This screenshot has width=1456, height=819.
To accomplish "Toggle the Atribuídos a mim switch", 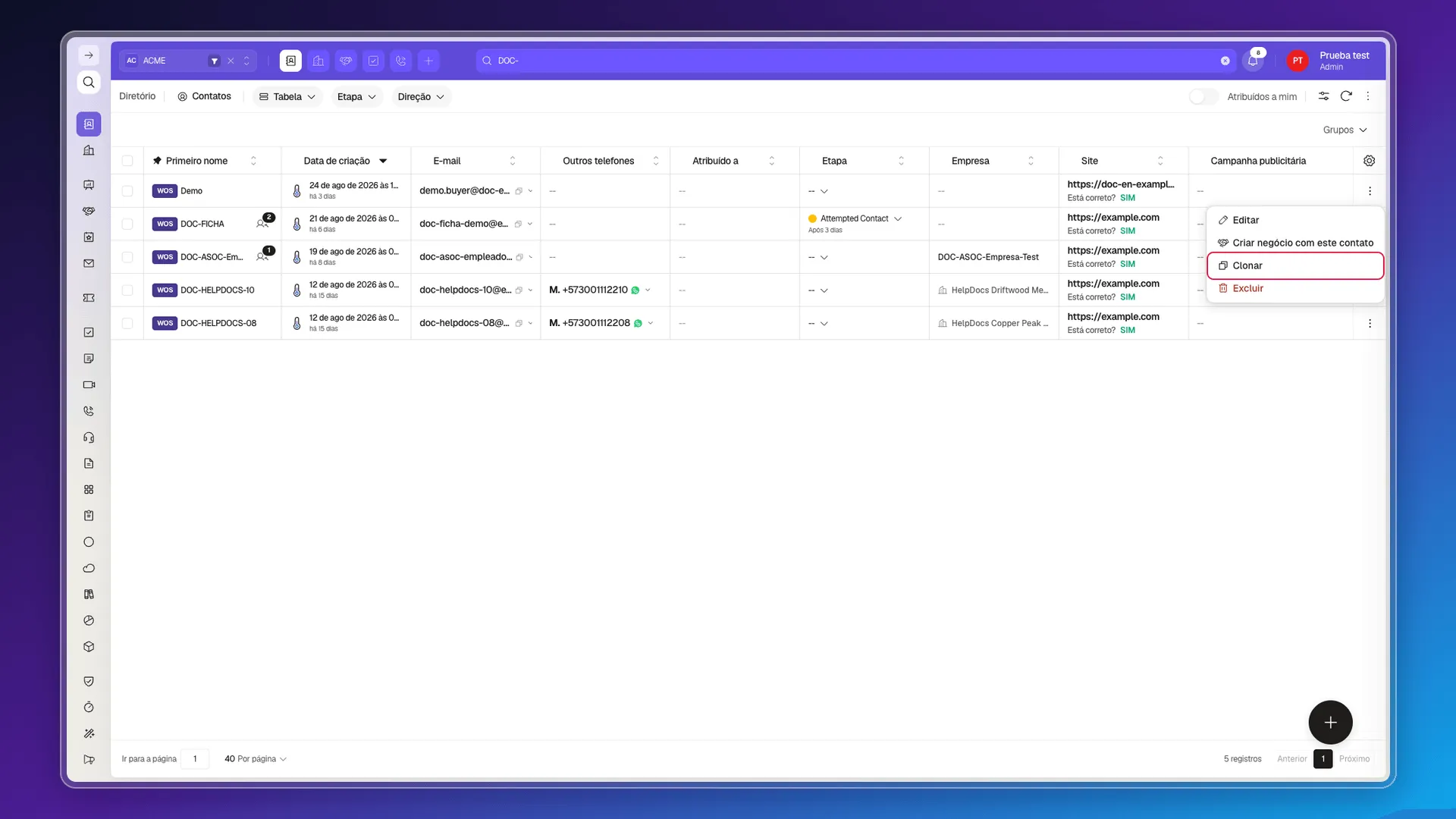I will 1203,96.
